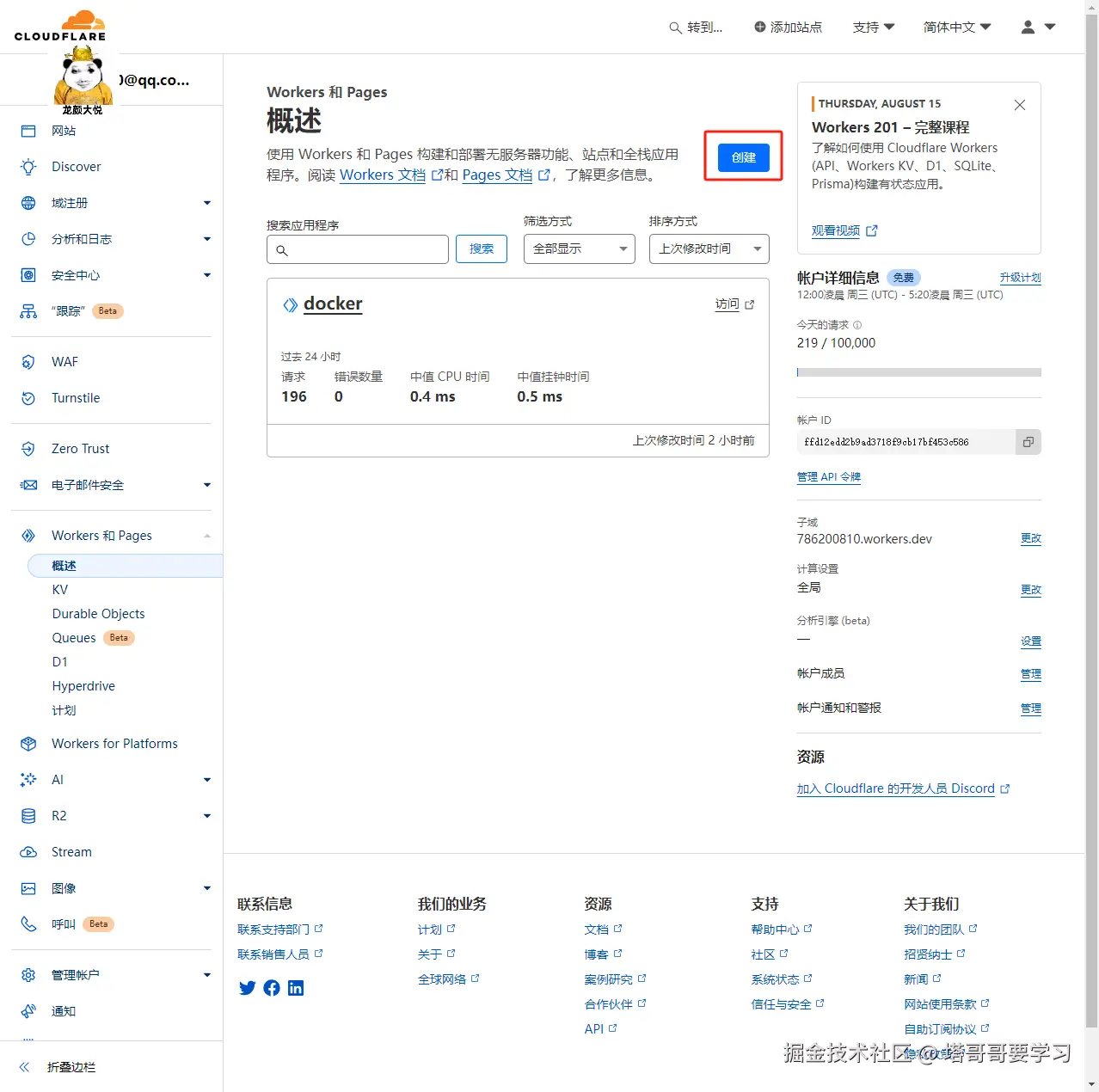Open Queues Beta in sidebar
1099x1092 pixels.
point(93,638)
